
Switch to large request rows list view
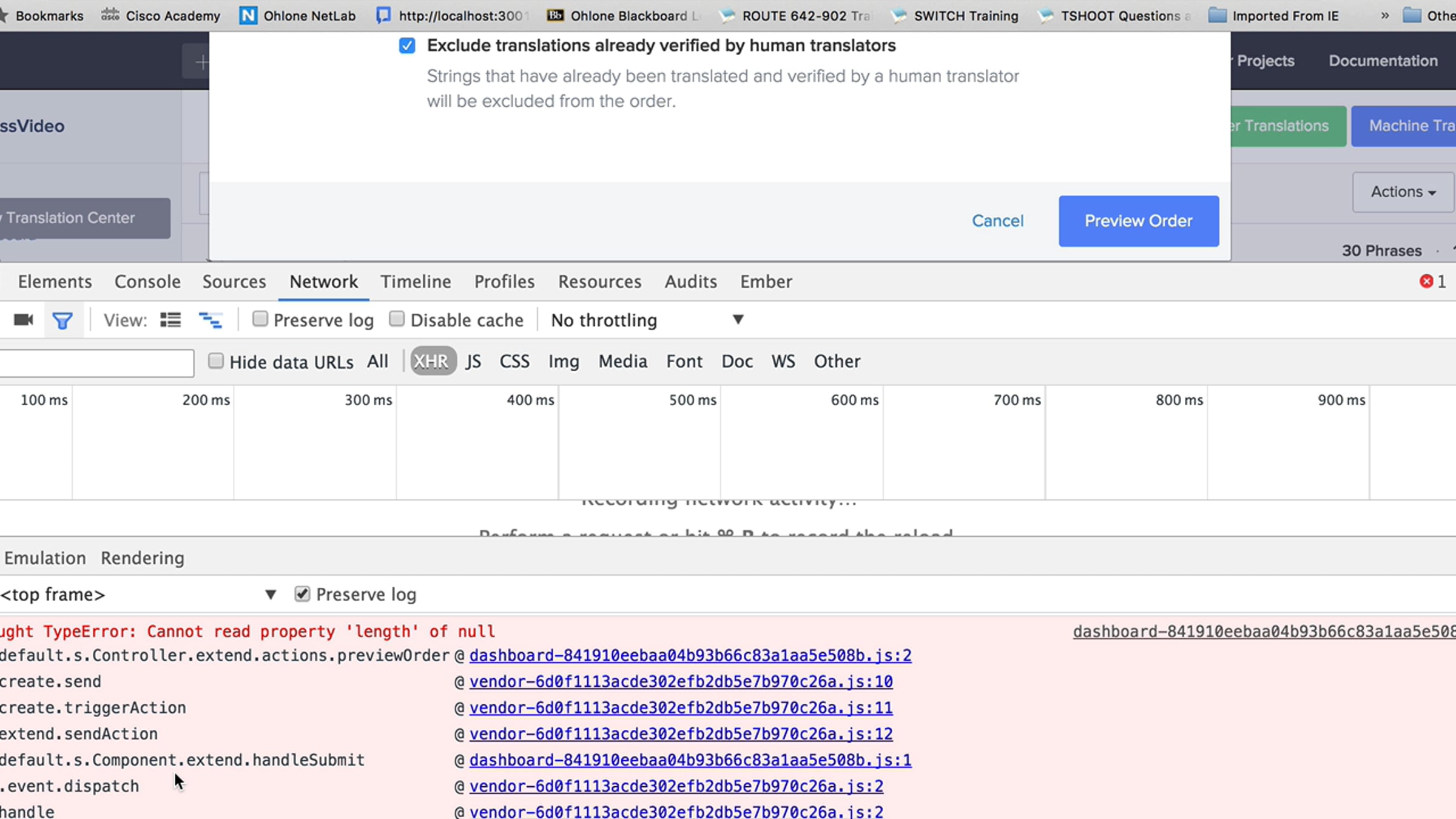tap(170, 320)
